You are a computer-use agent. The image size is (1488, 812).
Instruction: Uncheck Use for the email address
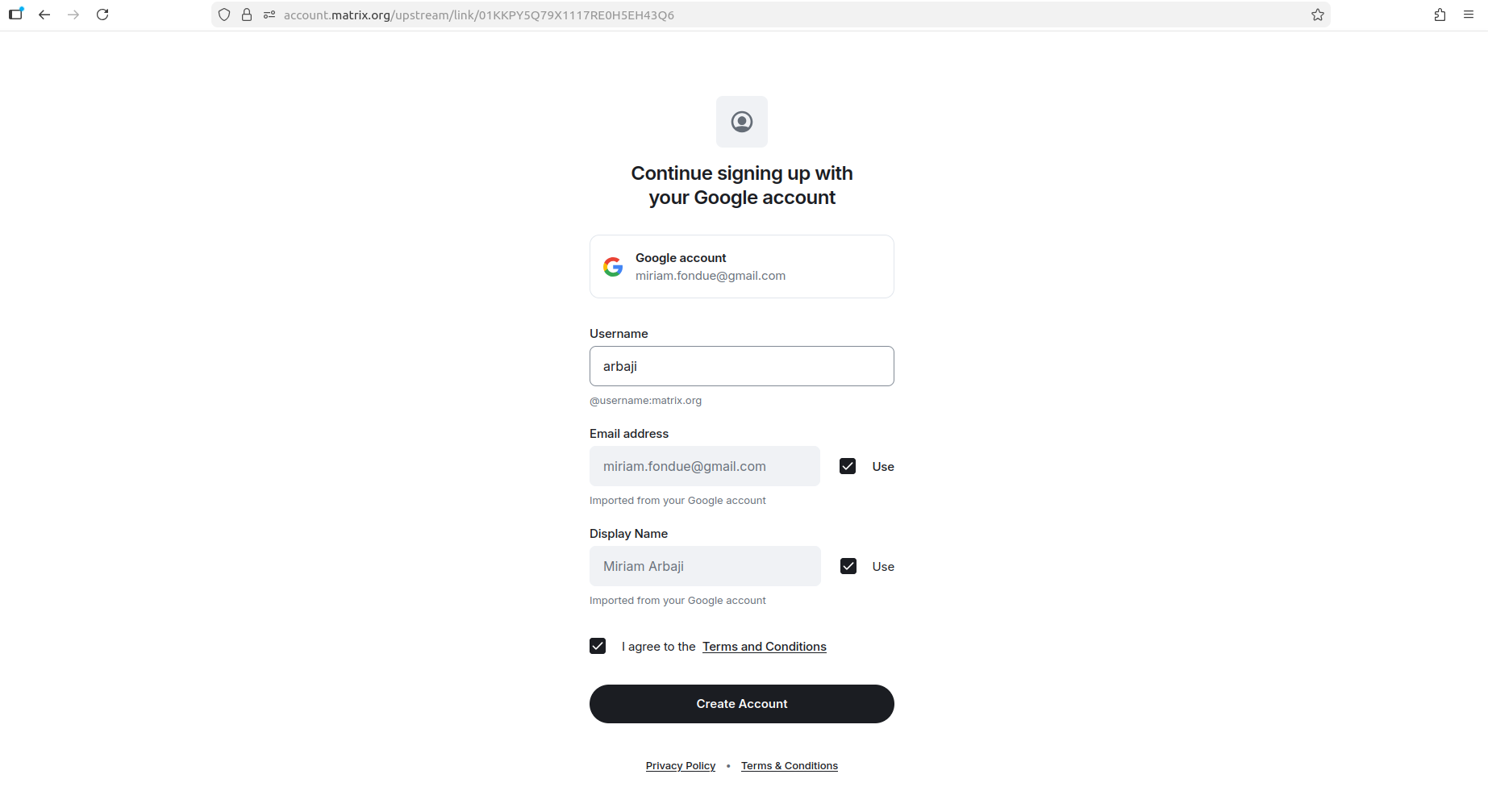pos(848,466)
